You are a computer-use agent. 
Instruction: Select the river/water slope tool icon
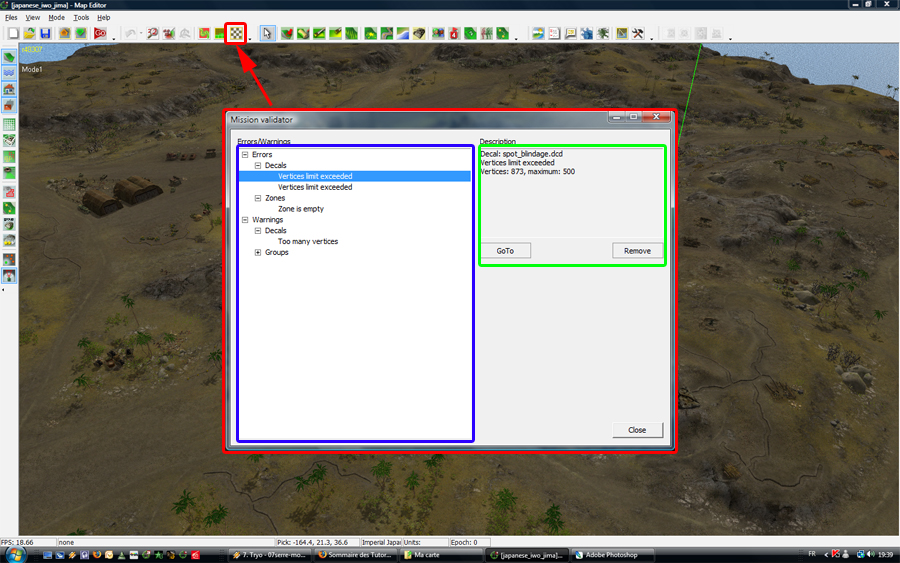(402, 33)
